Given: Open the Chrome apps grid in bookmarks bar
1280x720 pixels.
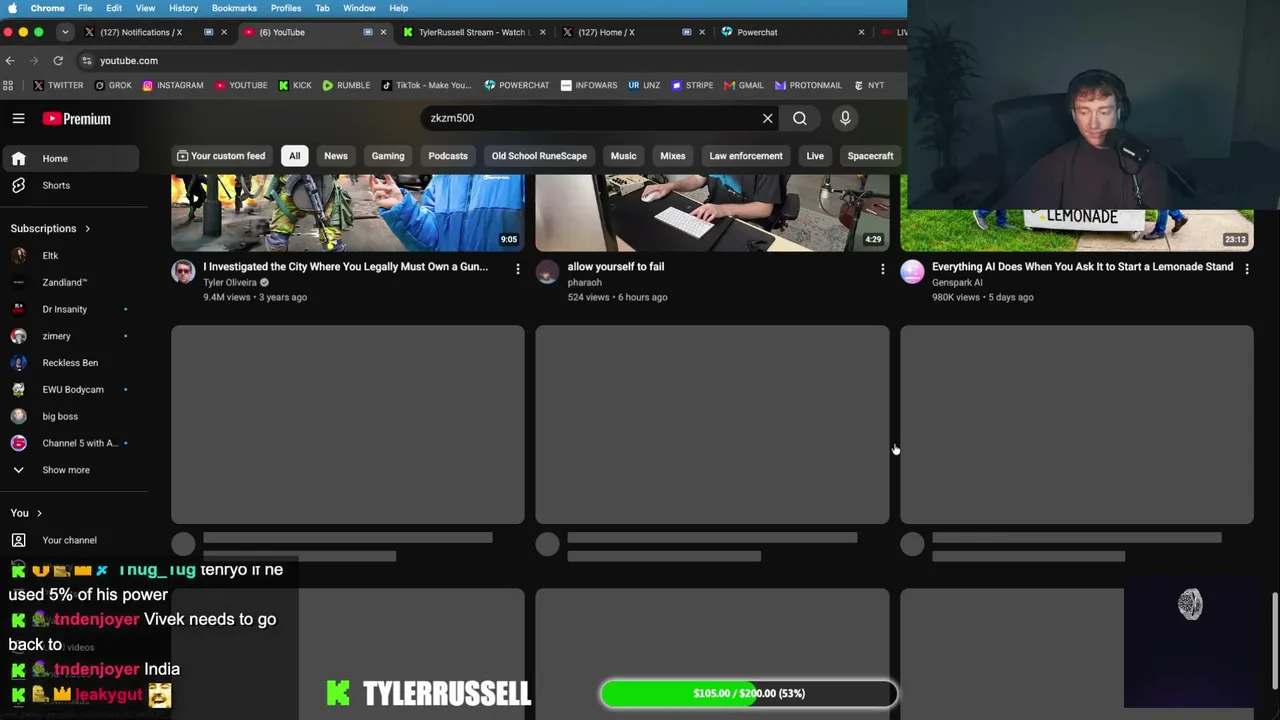Looking at the screenshot, I should [x=8, y=86].
